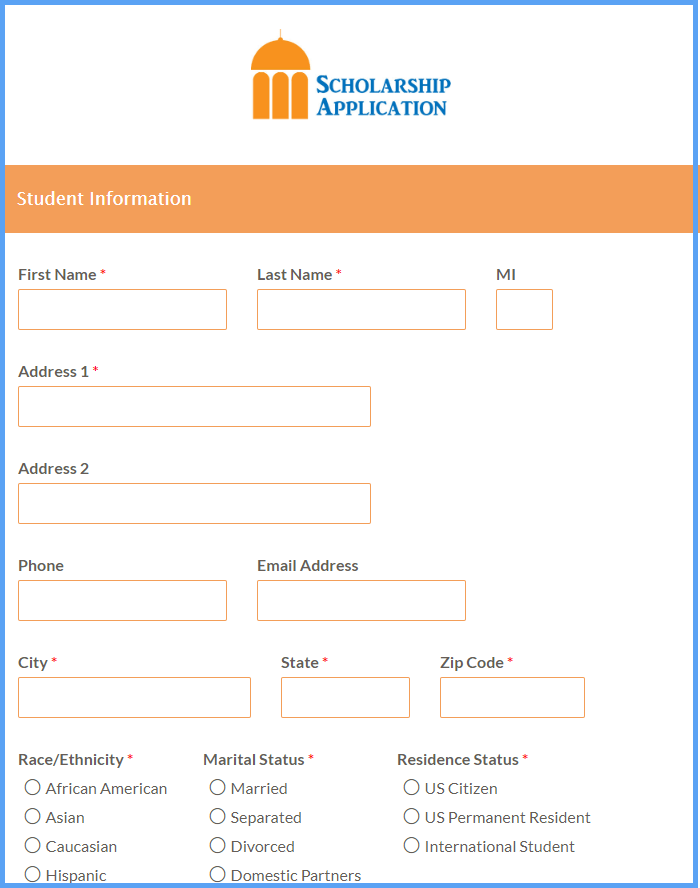Screen dimensions: 700x888
Task: Select US Citizen residence status
Action: pos(412,788)
